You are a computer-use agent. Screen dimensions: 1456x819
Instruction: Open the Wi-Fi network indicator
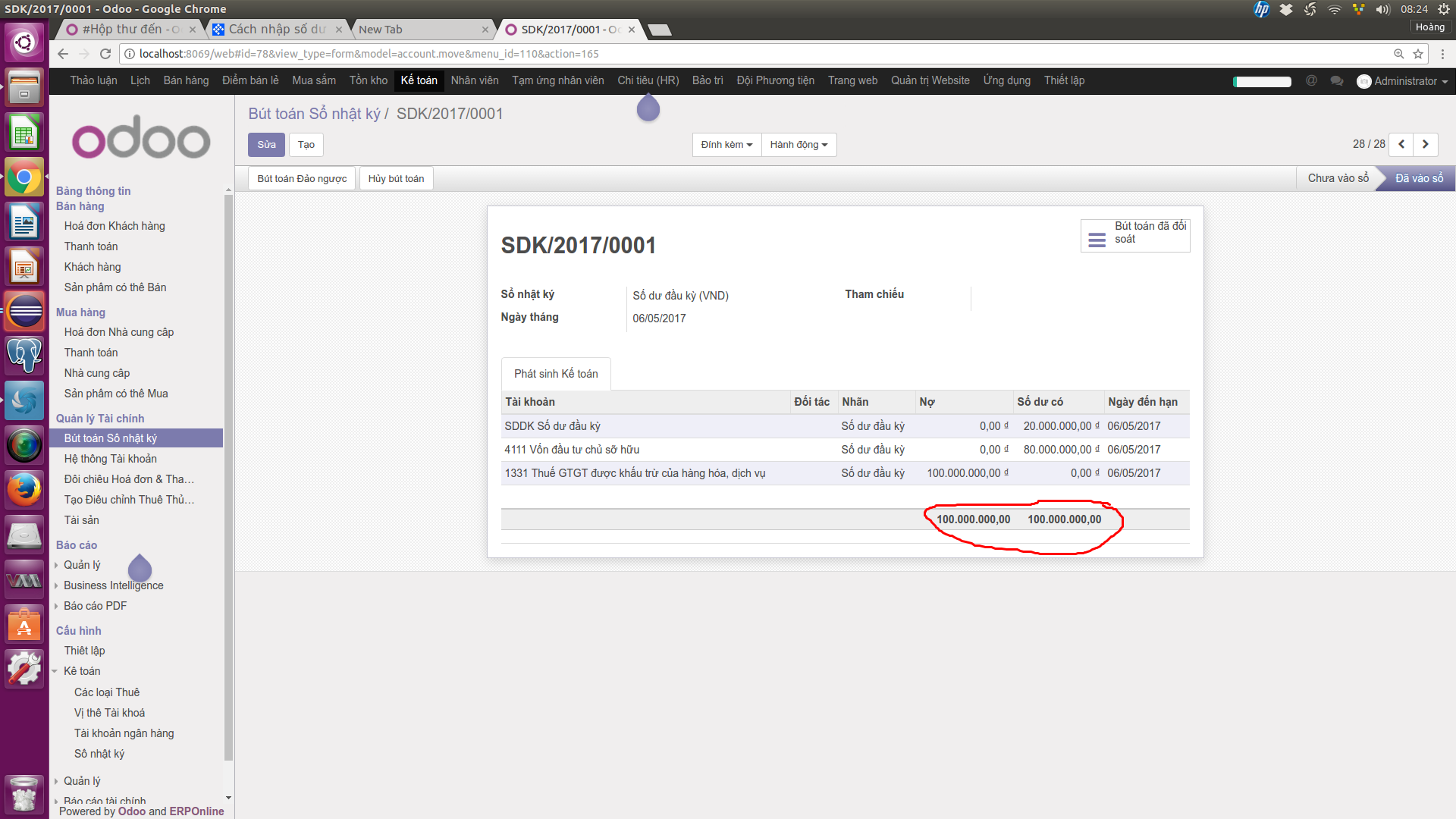(1335, 9)
